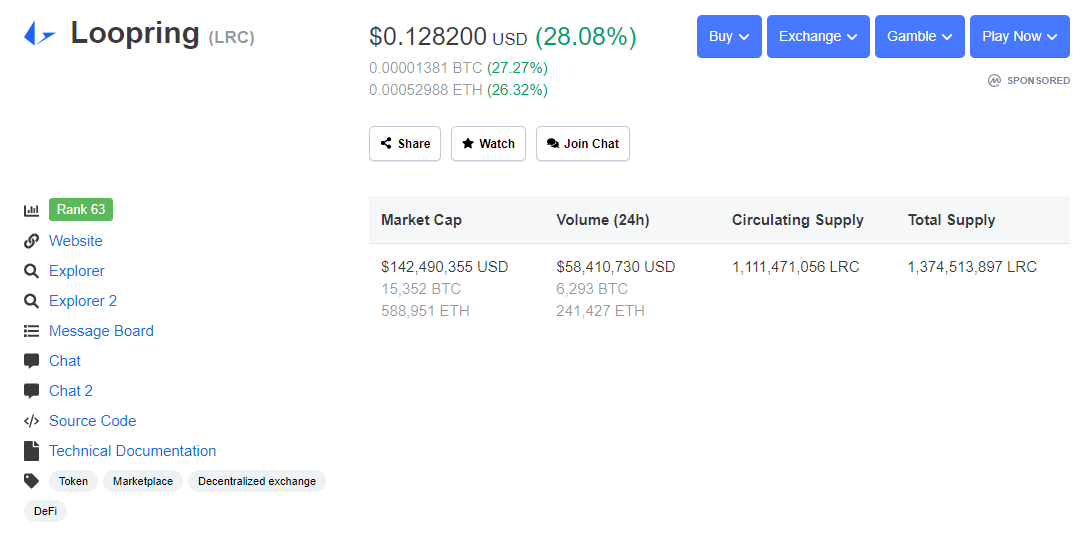This screenshot has width=1086, height=553.
Task: Click the magnifier icon beside Explorer 2
Action: pyautogui.click(x=31, y=301)
